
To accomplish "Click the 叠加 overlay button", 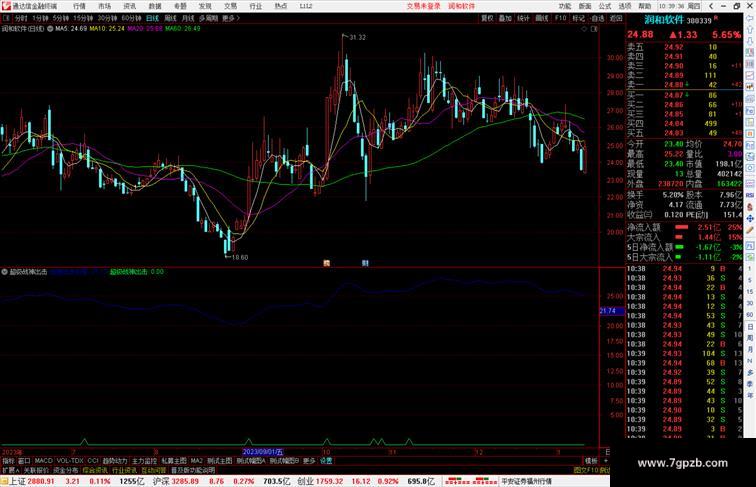I will click(505, 18).
